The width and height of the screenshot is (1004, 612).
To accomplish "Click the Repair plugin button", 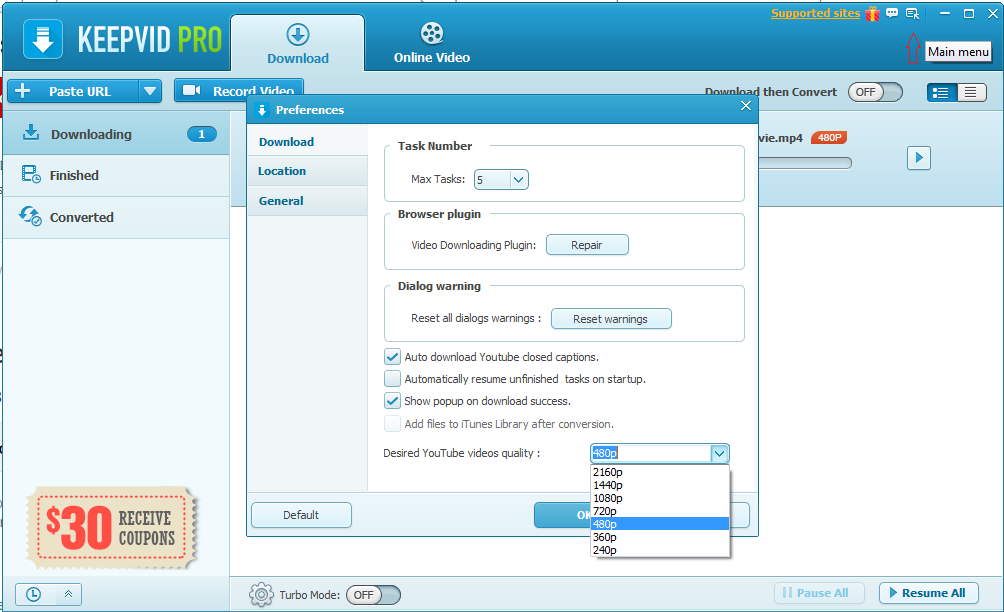I will pyautogui.click(x=587, y=245).
